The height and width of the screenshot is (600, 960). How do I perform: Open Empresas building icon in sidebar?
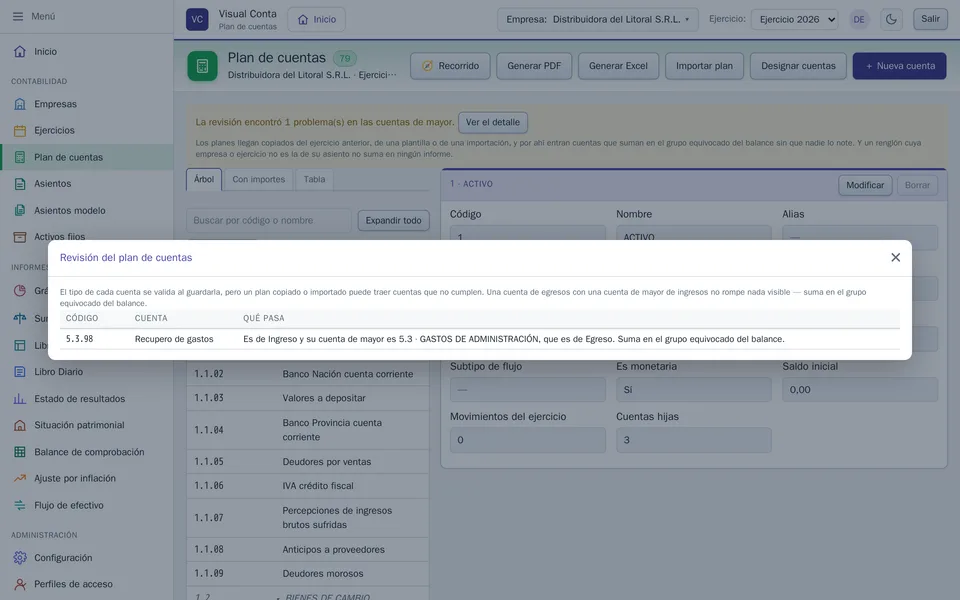click(x=20, y=104)
